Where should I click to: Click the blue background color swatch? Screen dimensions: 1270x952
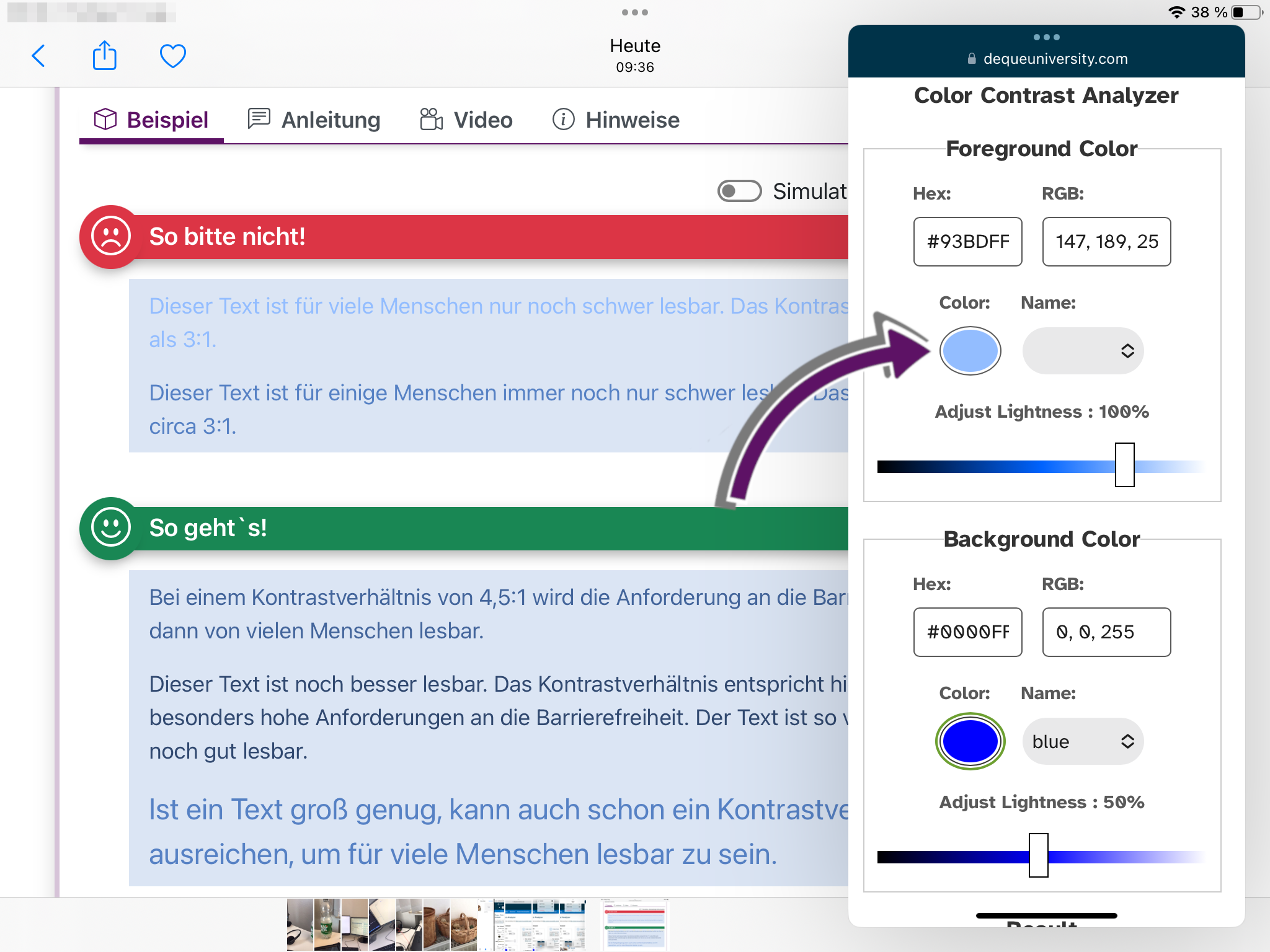[x=970, y=741]
